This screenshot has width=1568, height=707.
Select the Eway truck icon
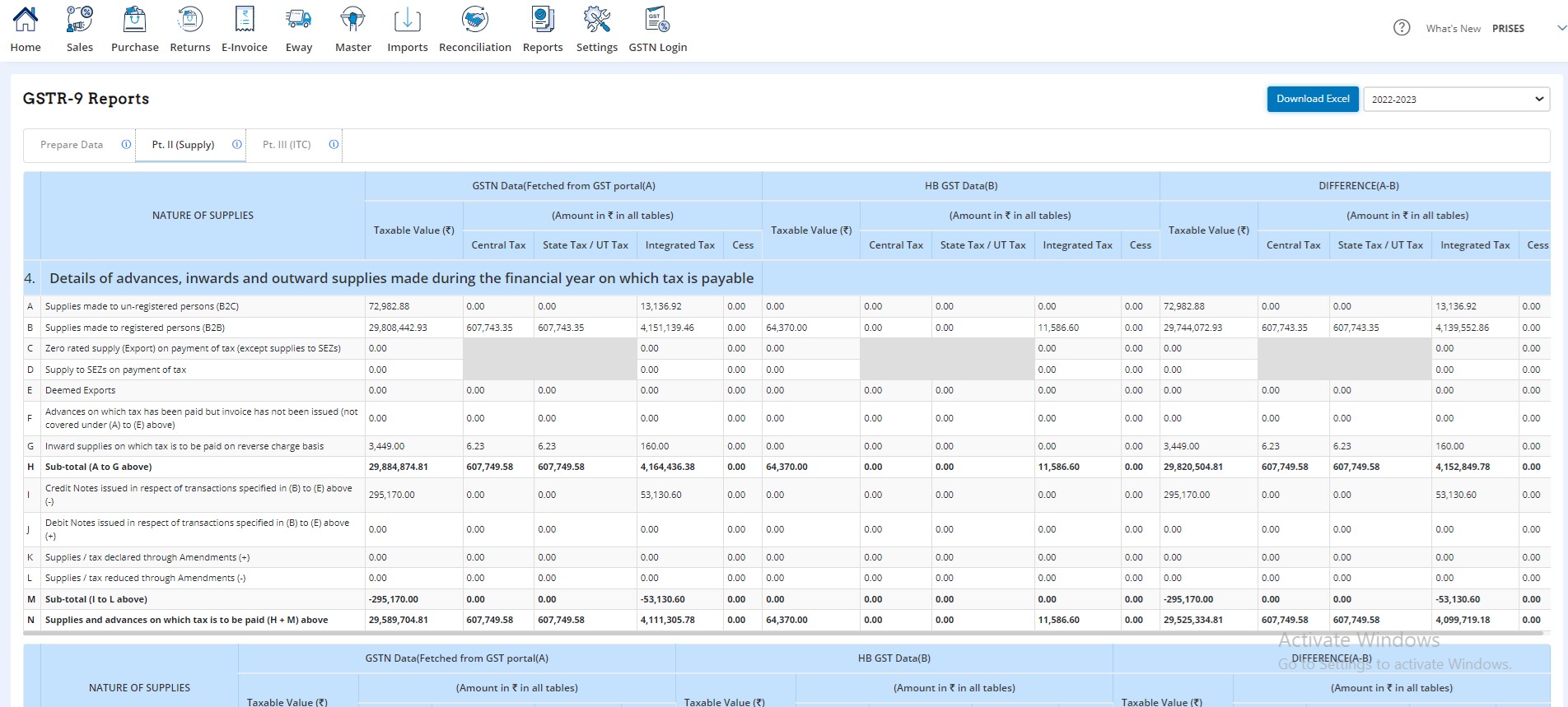(299, 20)
